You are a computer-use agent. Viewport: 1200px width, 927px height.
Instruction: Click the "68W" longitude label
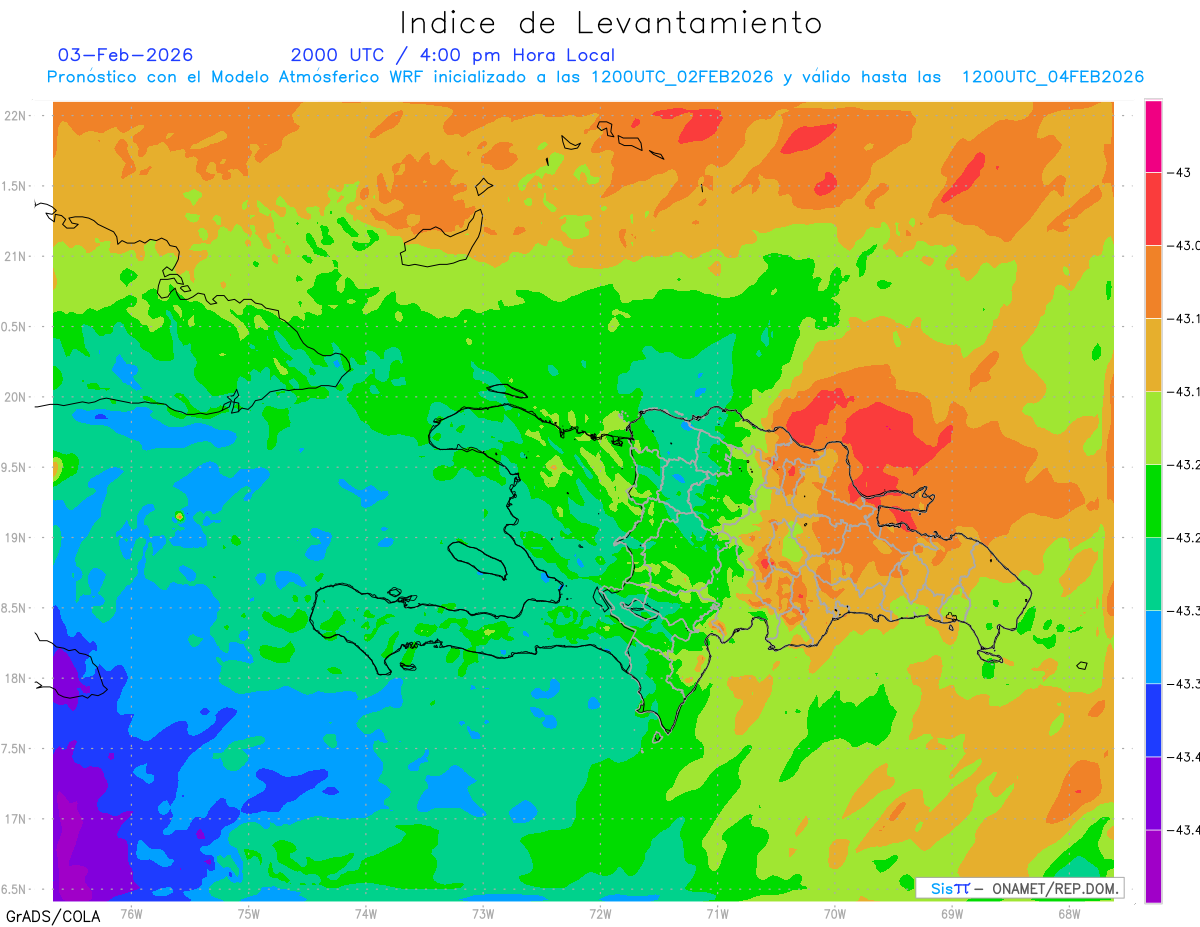pos(1069,913)
